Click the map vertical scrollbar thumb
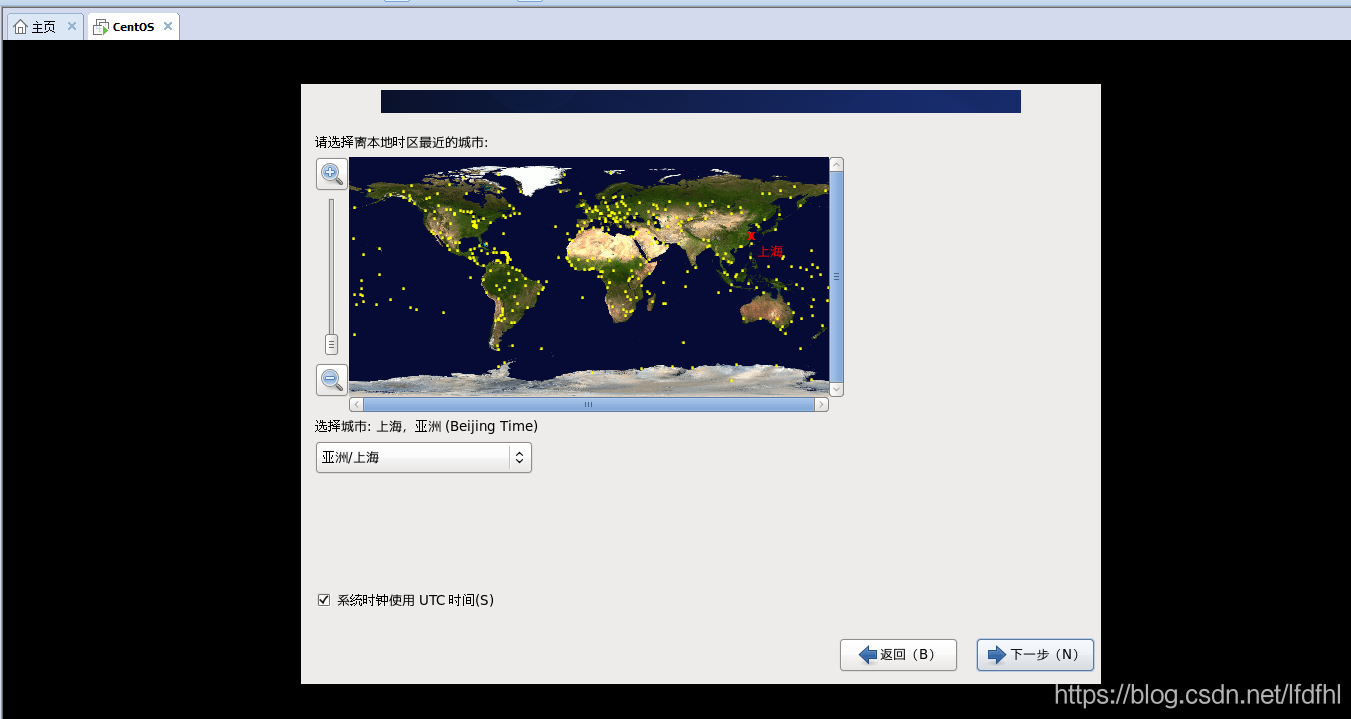Screen dimensions: 1351x719 click(x=836, y=276)
